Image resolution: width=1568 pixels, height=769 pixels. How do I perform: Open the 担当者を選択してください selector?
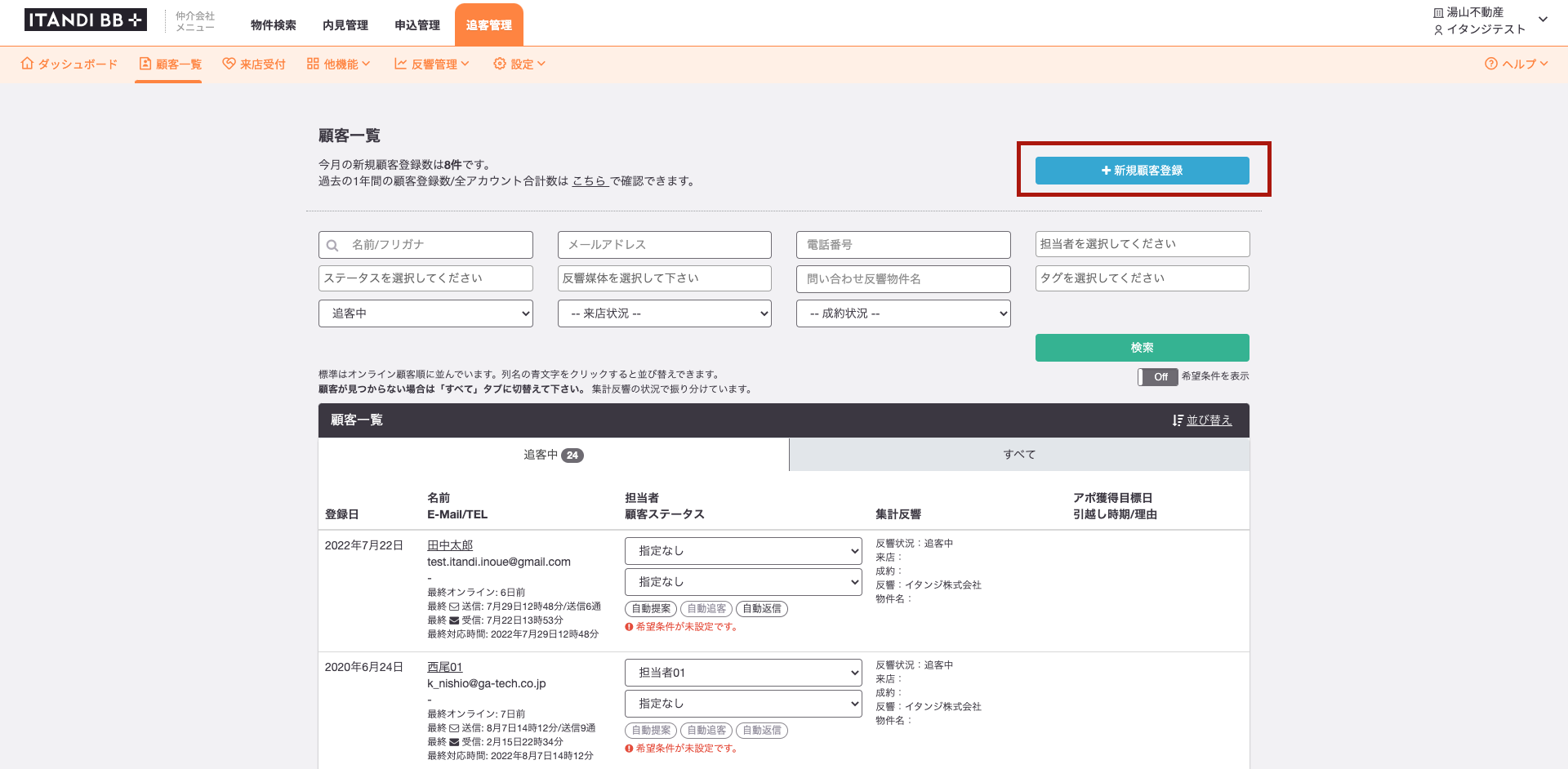pyautogui.click(x=1143, y=244)
